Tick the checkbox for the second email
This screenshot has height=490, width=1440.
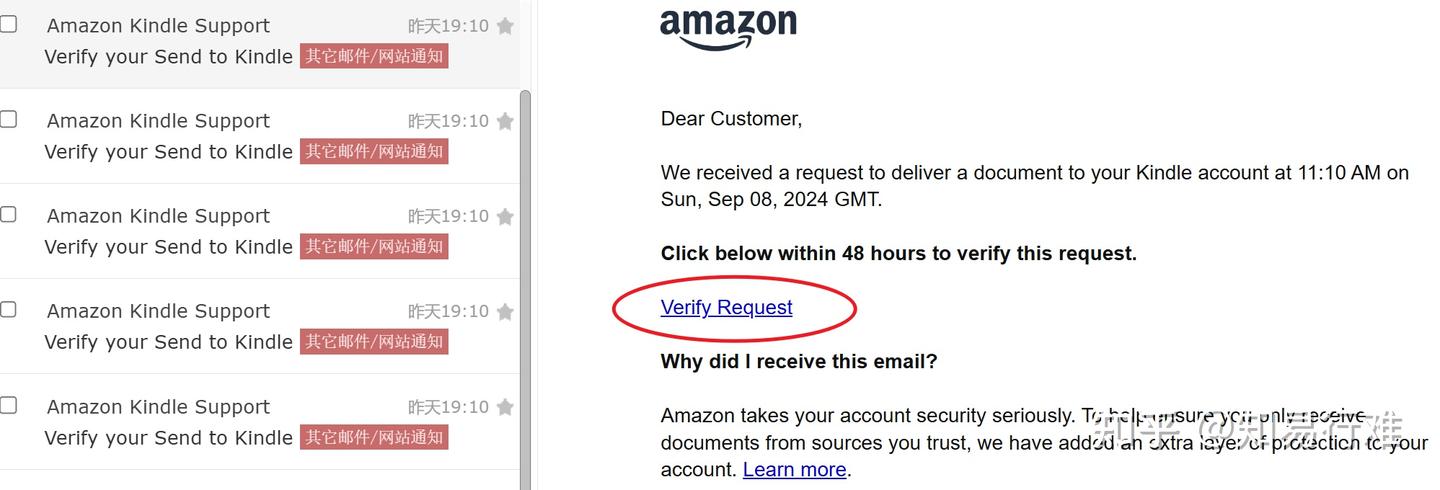click(9, 119)
